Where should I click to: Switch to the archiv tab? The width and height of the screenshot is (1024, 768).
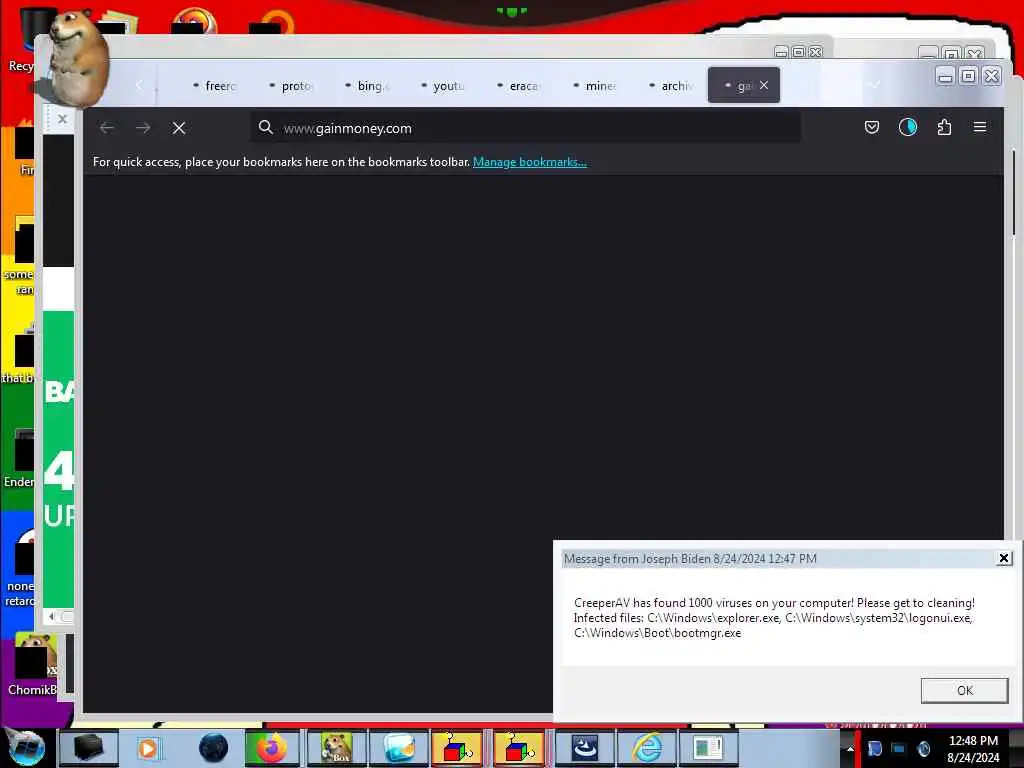tap(671, 86)
